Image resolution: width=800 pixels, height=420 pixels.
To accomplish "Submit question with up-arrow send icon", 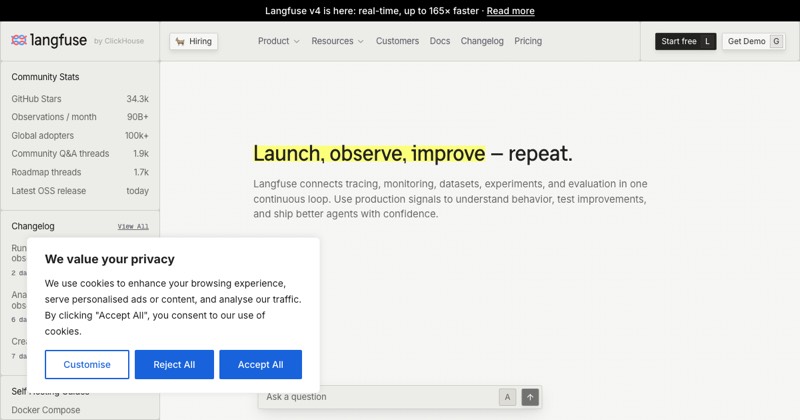I will (530, 397).
